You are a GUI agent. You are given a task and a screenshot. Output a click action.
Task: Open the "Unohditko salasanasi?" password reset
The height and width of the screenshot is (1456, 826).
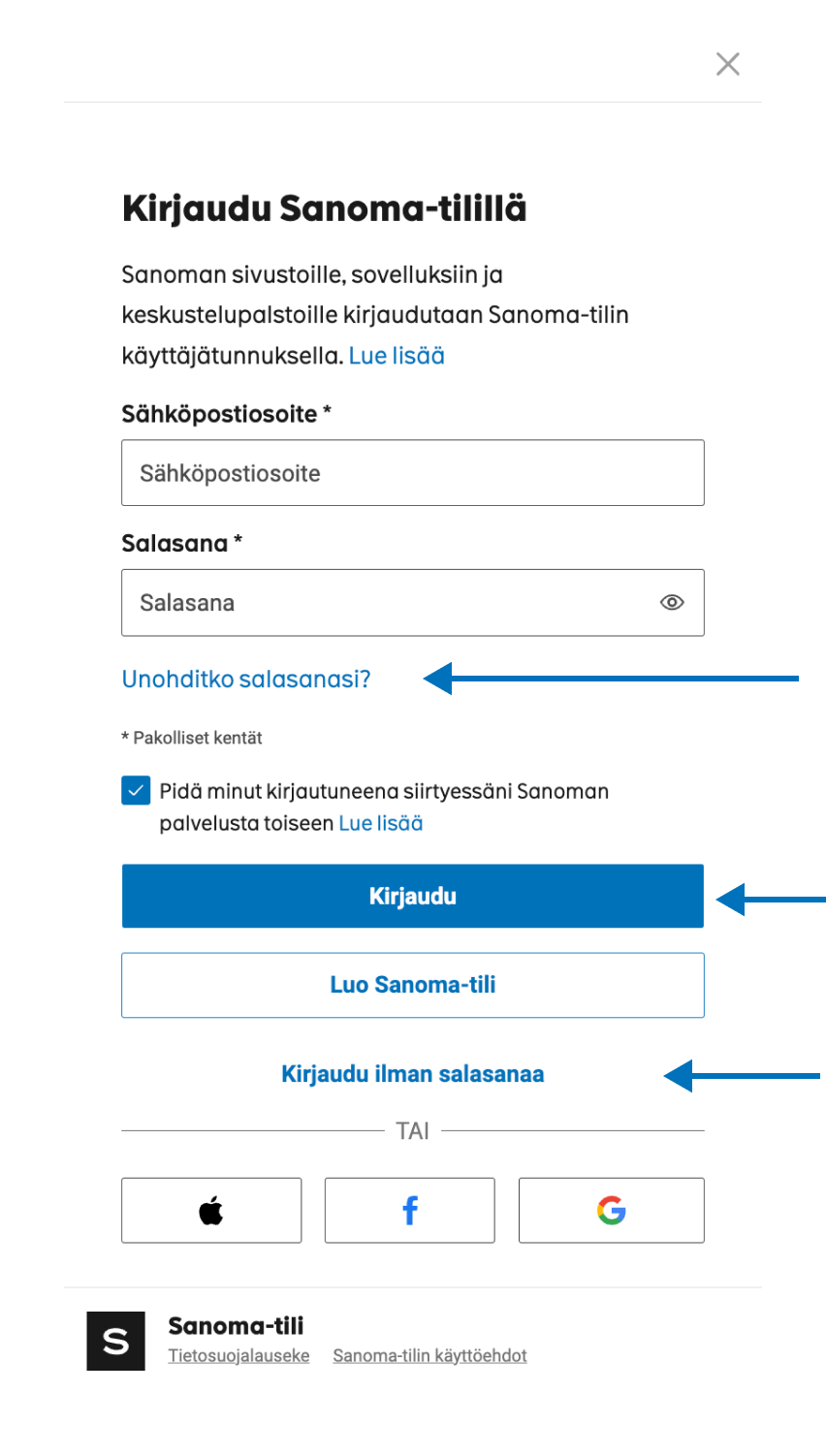[x=245, y=679]
